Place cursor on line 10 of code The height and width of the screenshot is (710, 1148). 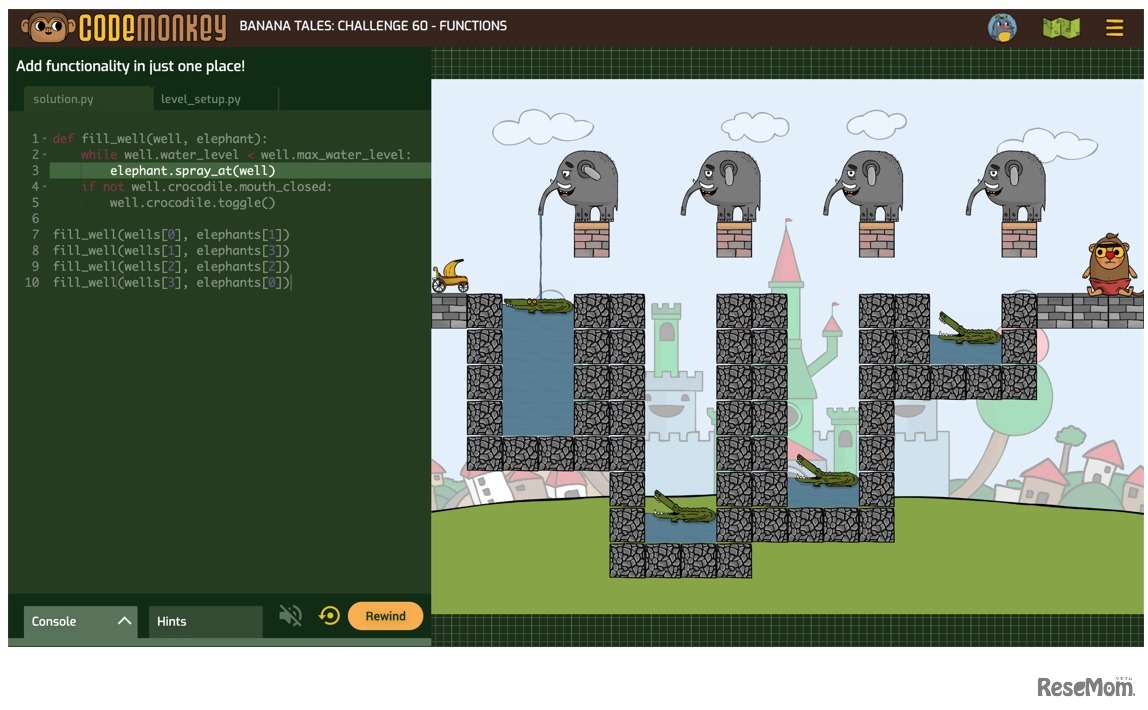coord(172,283)
